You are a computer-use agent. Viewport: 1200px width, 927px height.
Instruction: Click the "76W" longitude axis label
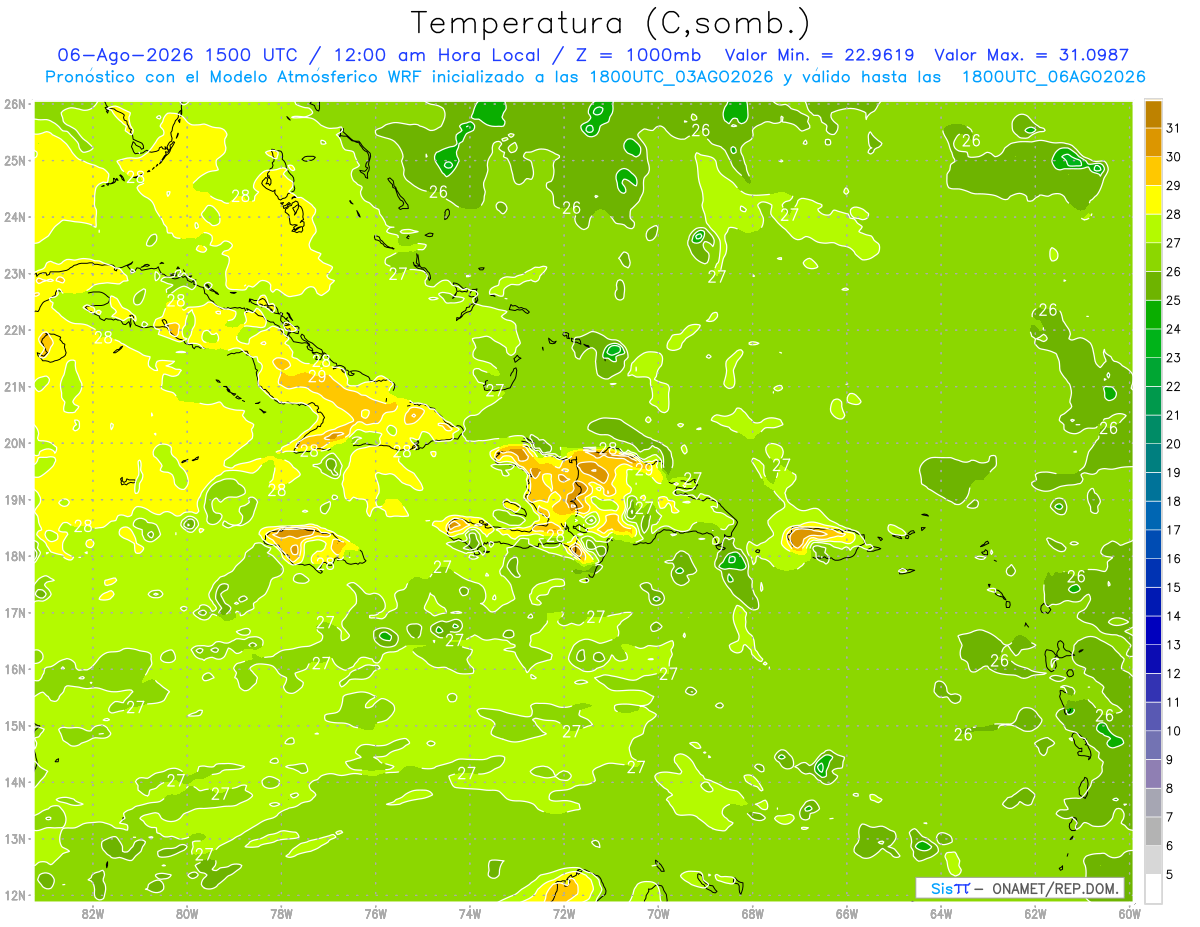pyautogui.click(x=375, y=912)
